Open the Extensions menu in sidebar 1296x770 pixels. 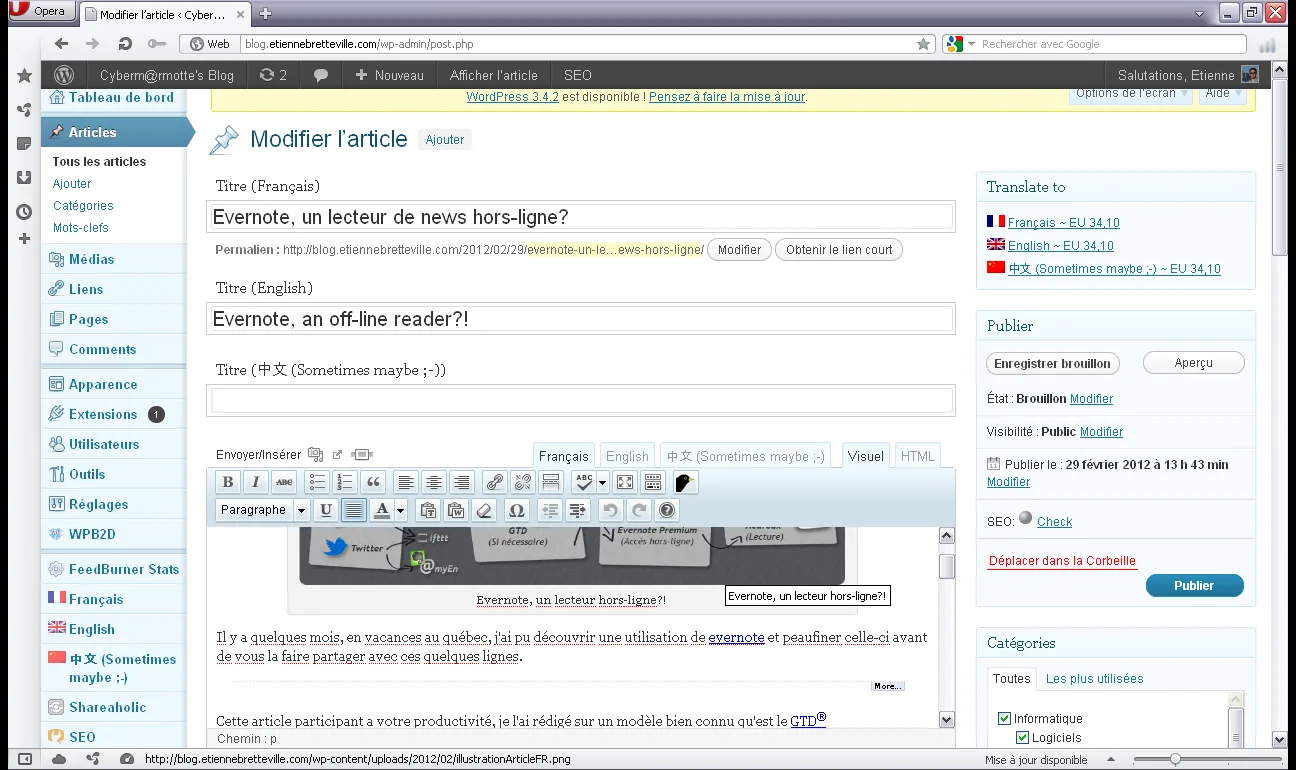click(103, 414)
